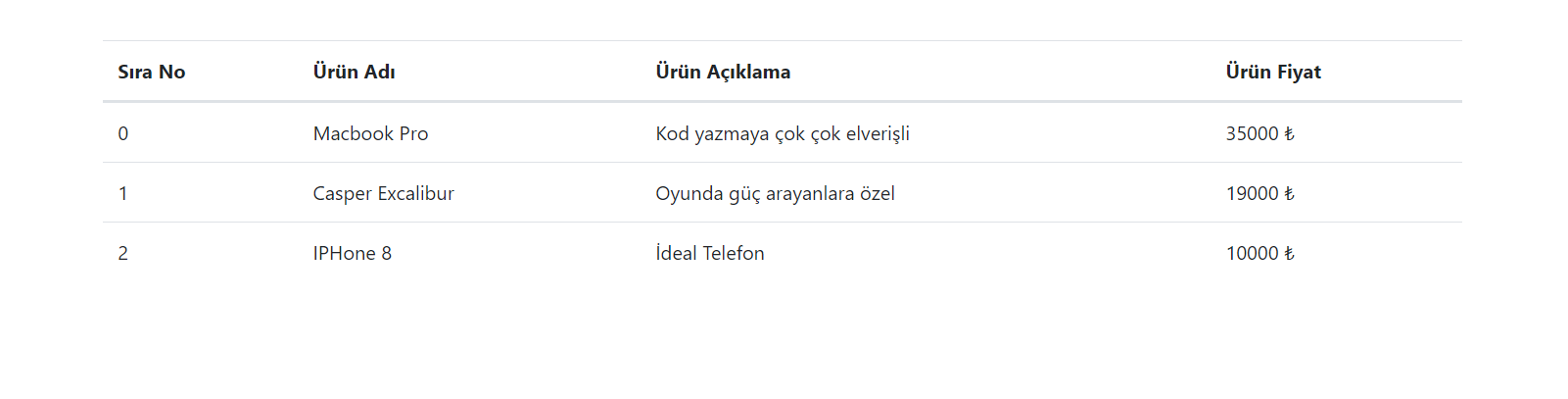Click the 35000 ₺ price cell
The height and width of the screenshot is (399, 1568).
point(1260,133)
